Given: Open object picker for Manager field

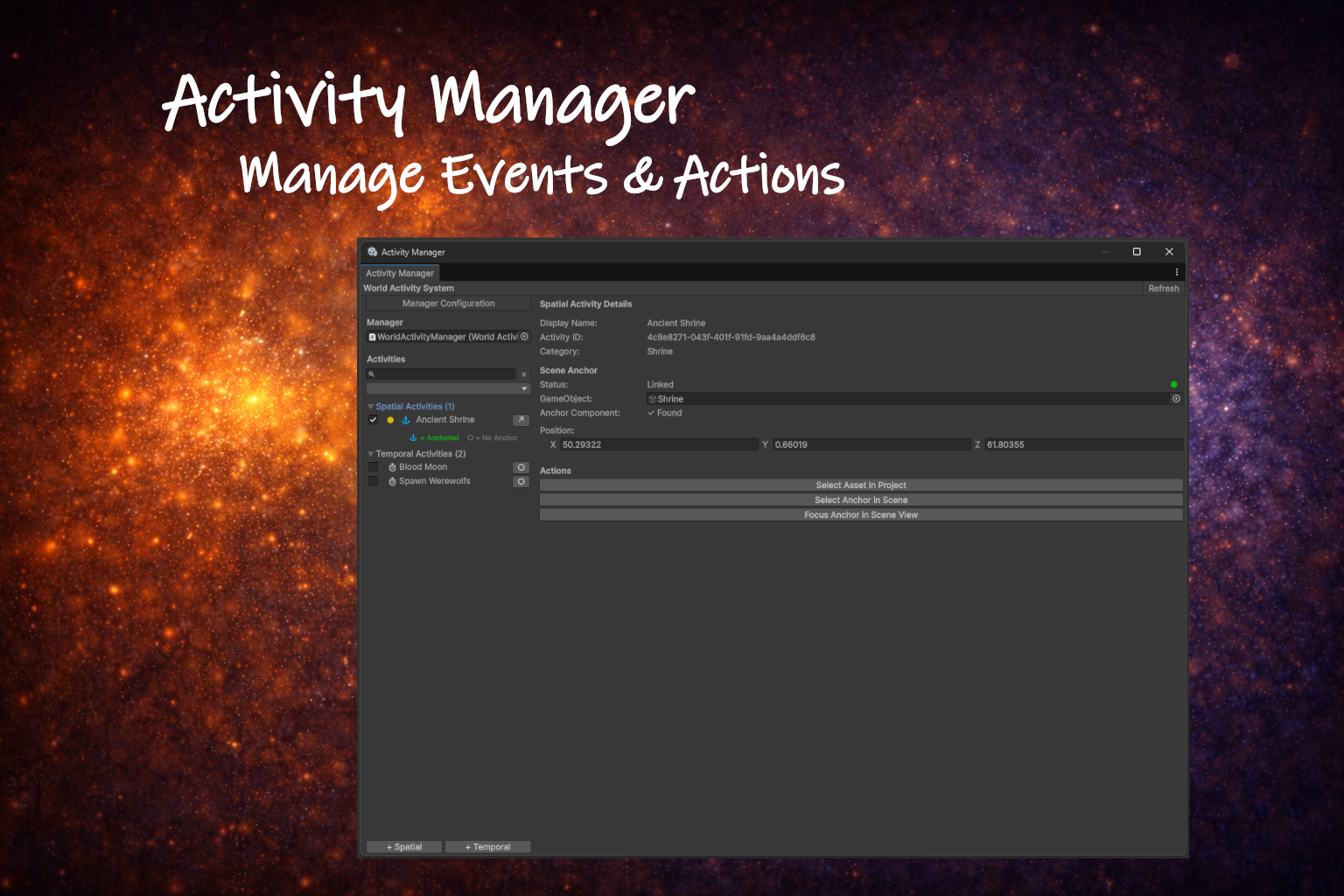Looking at the screenshot, I should click(524, 337).
